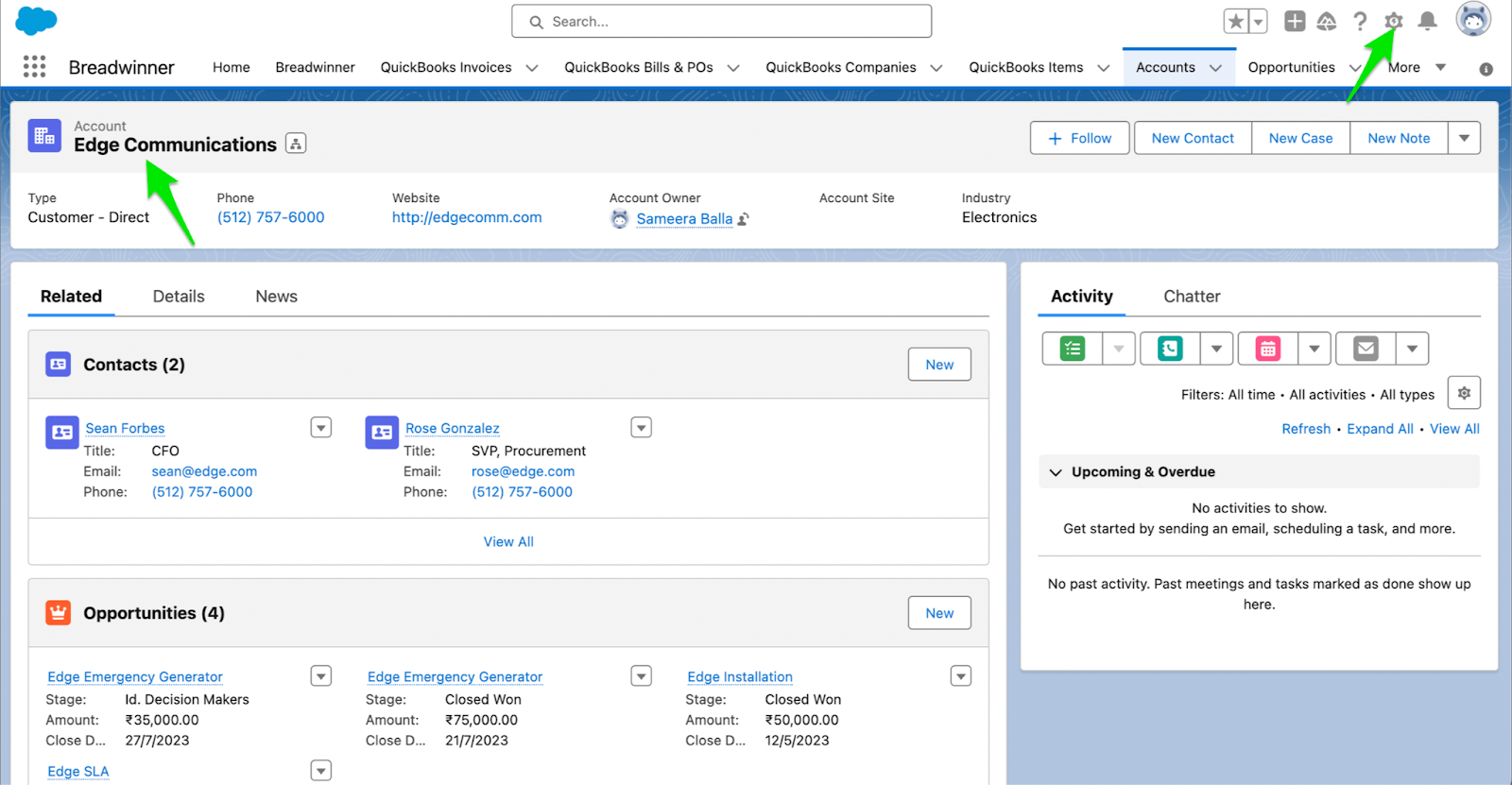Click the New Case button

coord(1300,138)
